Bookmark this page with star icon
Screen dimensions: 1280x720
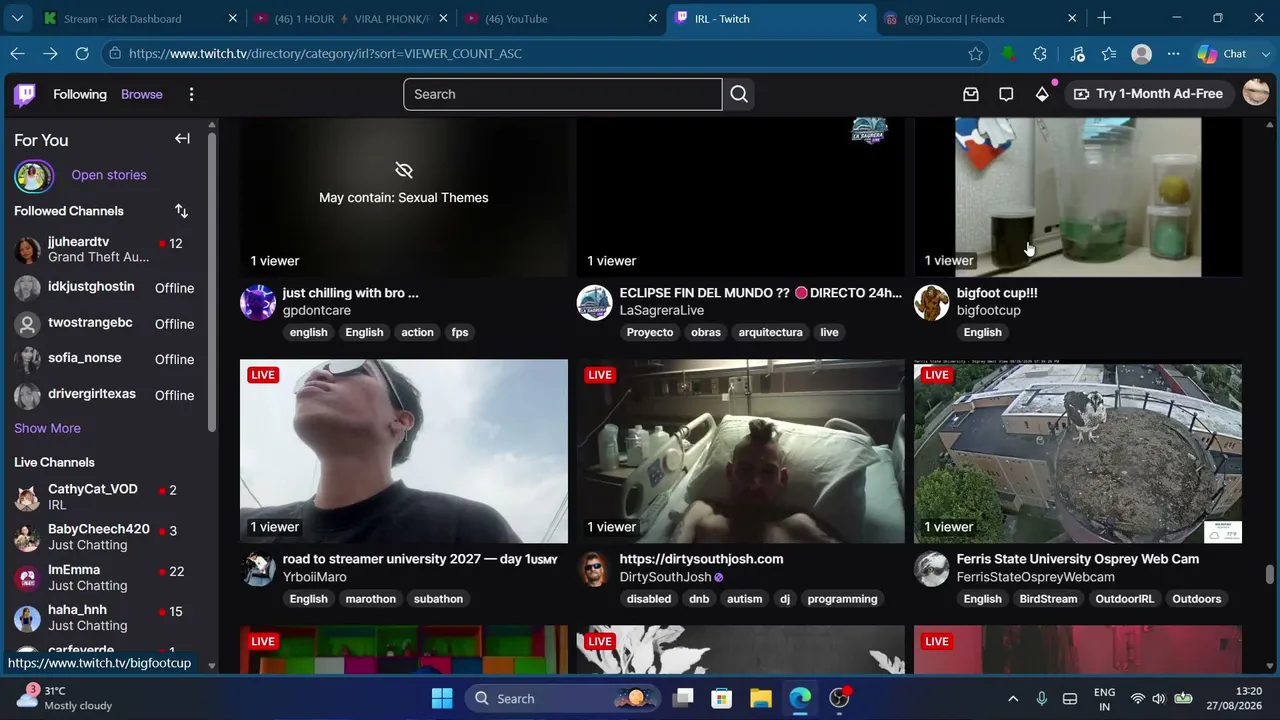pyautogui.click(x=976, y=54)
